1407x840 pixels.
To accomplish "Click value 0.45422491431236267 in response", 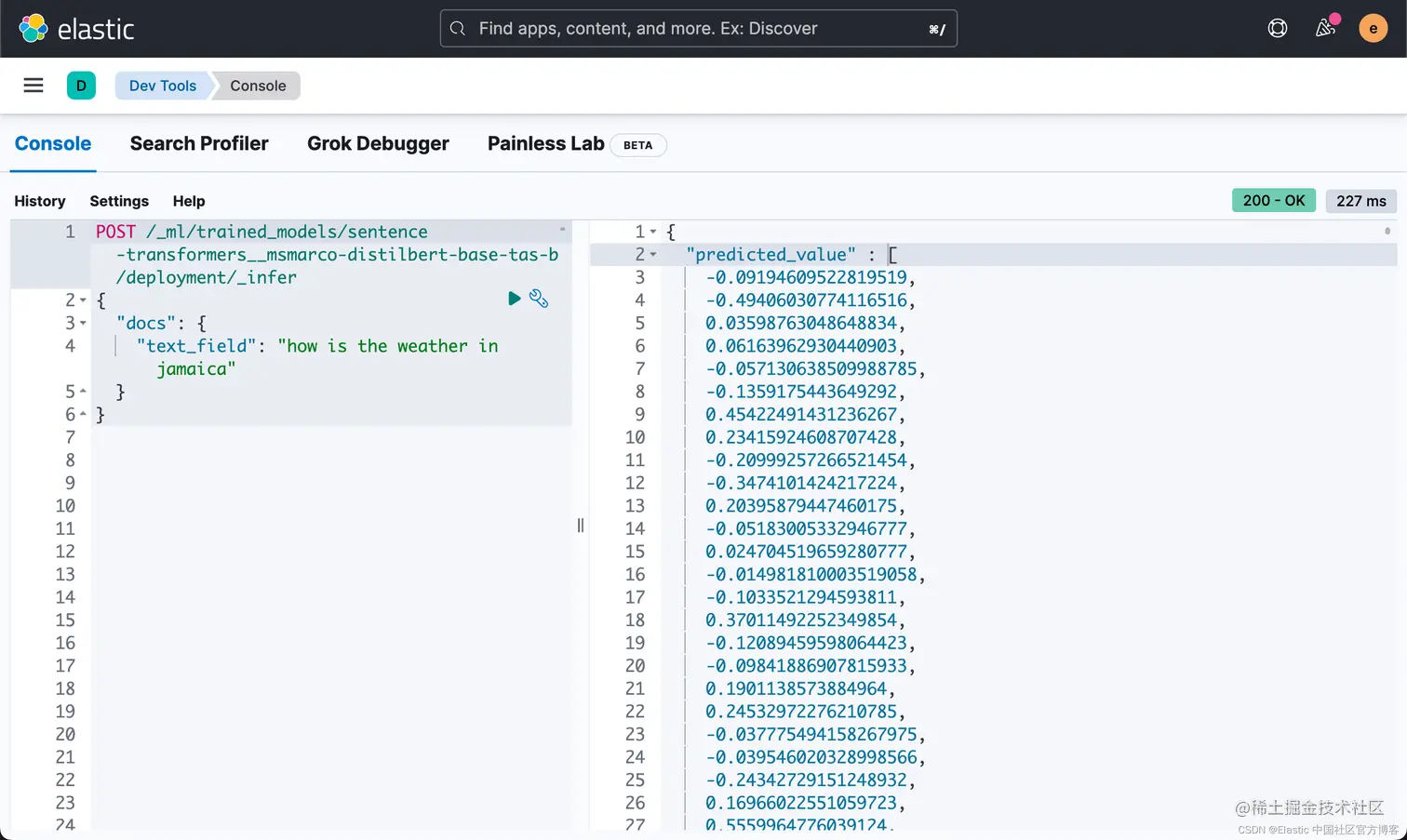I will point(801,415).
